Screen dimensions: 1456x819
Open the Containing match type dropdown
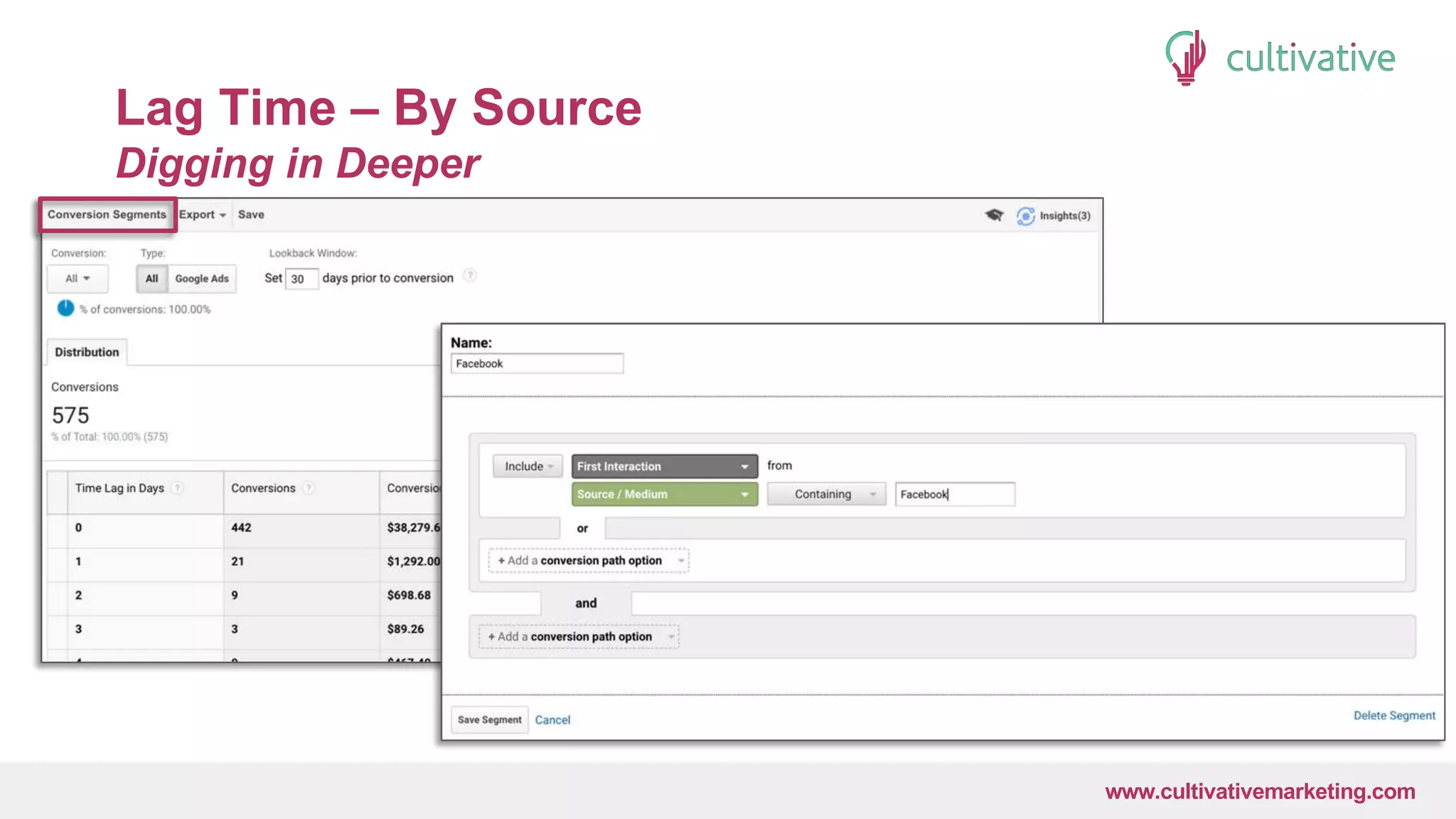click(826, 494)
